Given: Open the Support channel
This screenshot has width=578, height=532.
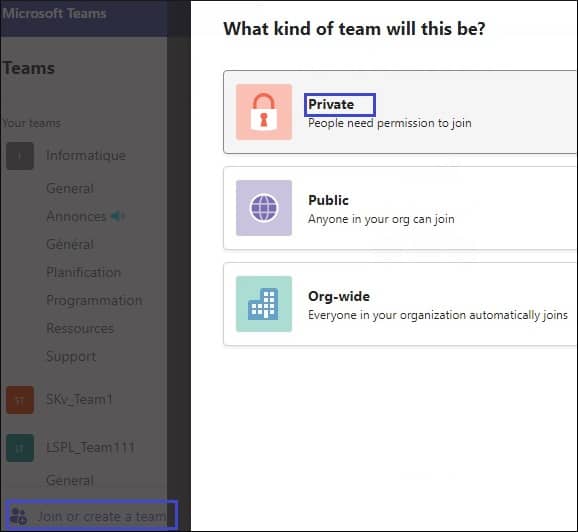Looking at the screenshot, I should pos(71,357).
